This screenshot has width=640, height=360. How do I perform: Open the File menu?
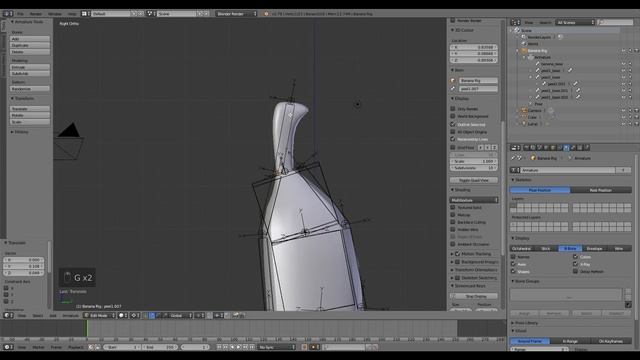click(20, 14)
